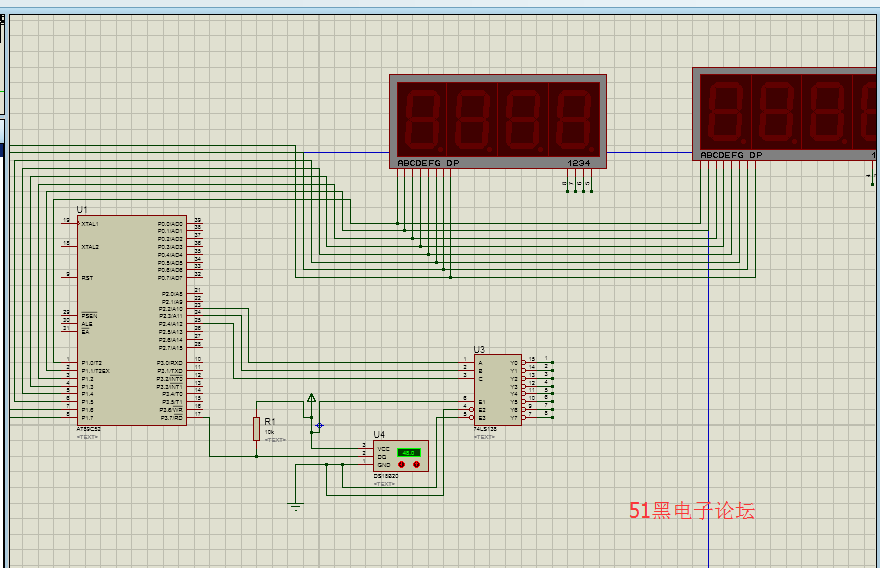Select the ground terminal symbol
The image size is (880, 568).
[296, 506]
